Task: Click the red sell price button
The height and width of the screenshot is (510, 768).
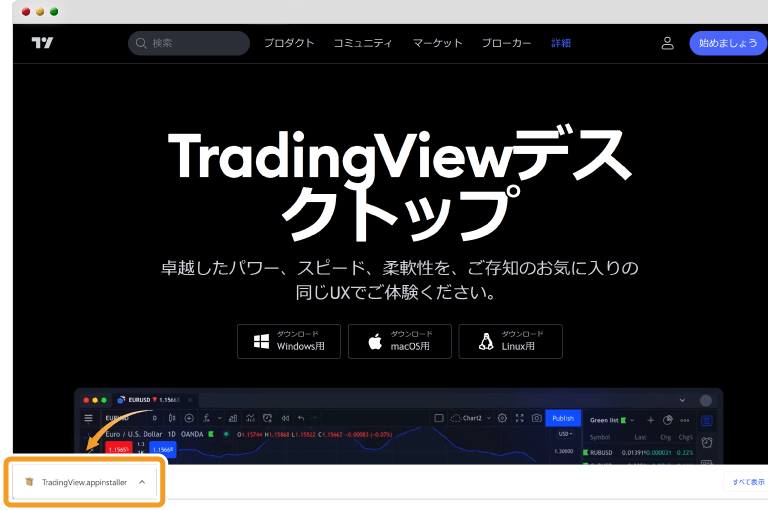Action: [119, 449]
